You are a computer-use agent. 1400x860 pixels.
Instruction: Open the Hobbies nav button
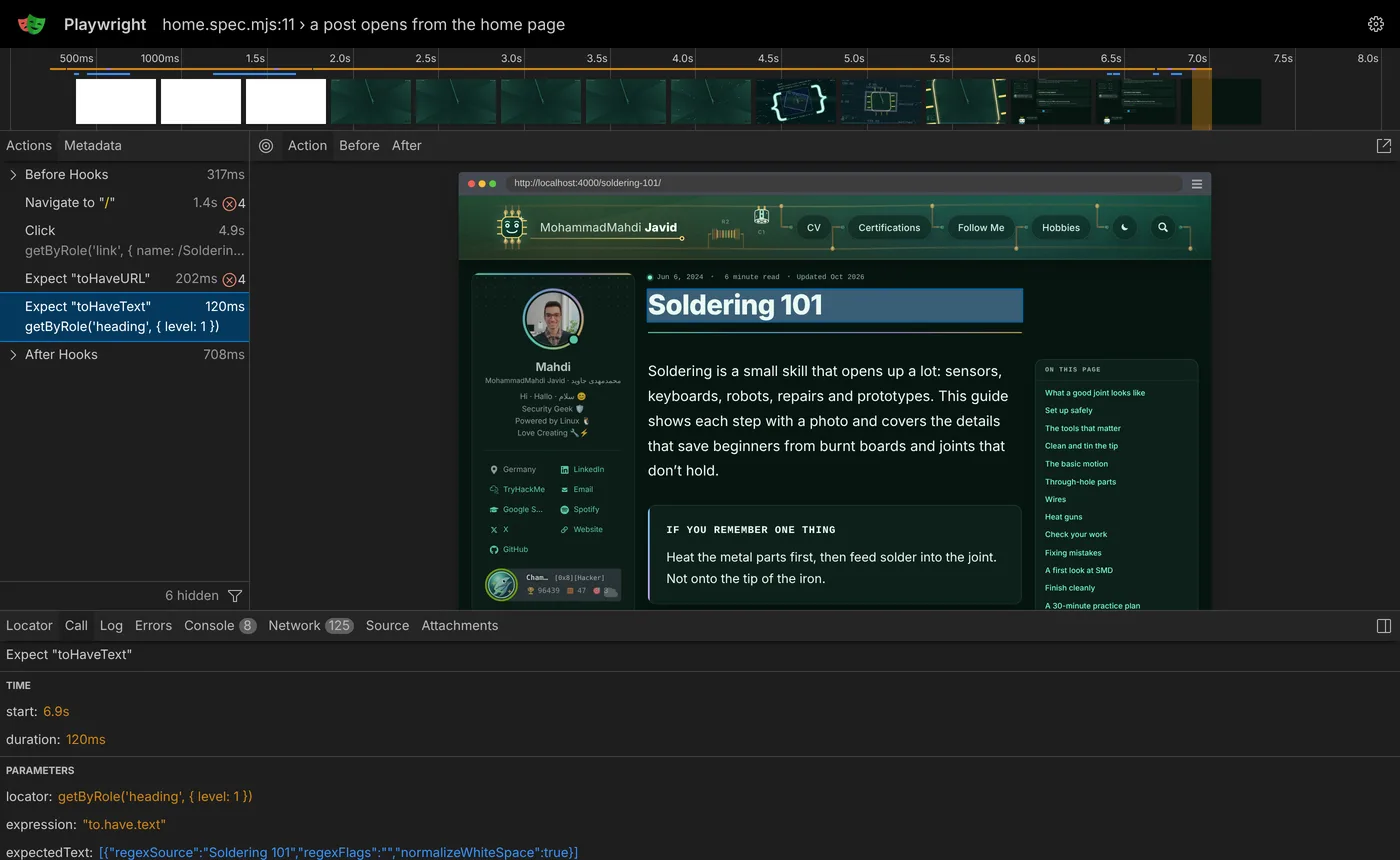pyautogui.click(x=1061, y=228)
